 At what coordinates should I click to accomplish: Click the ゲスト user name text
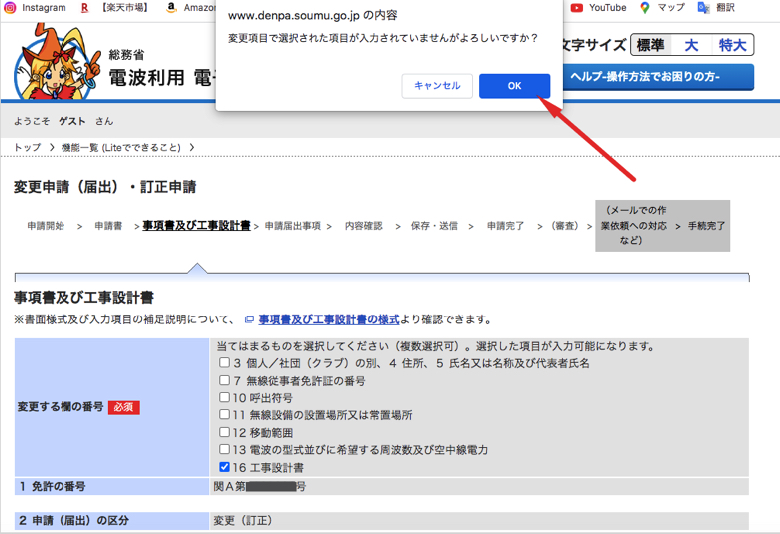(x=72, y=121)
